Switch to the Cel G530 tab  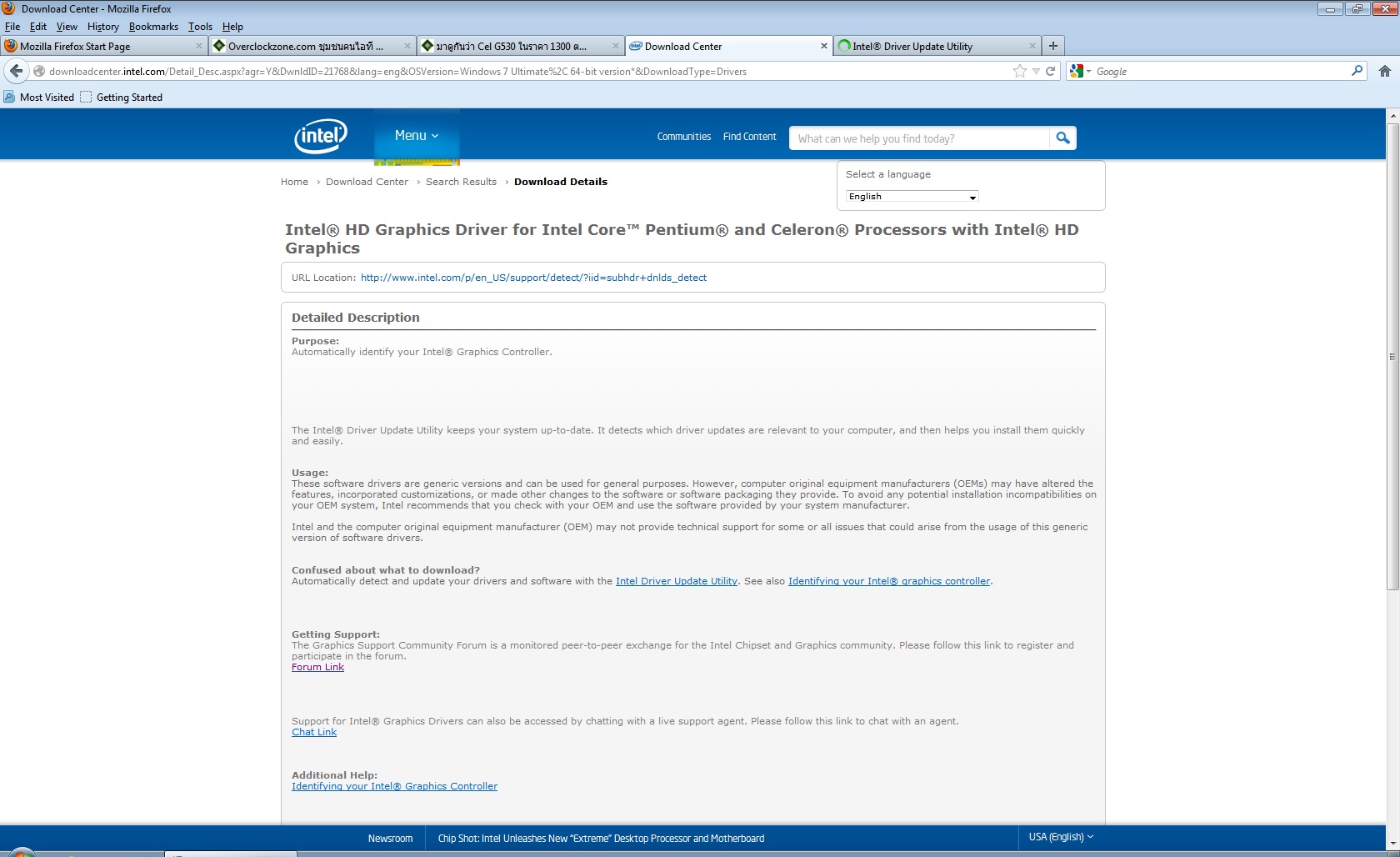[520, 46]
